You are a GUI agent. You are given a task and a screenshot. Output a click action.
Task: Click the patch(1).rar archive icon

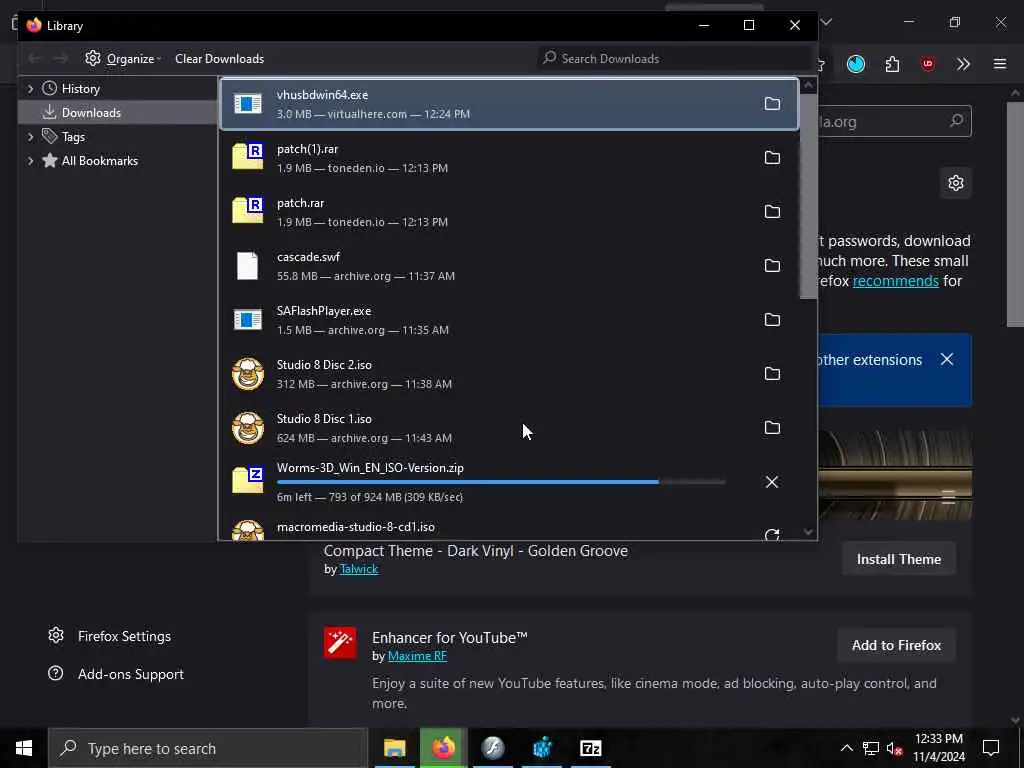(x=248, y=157)
